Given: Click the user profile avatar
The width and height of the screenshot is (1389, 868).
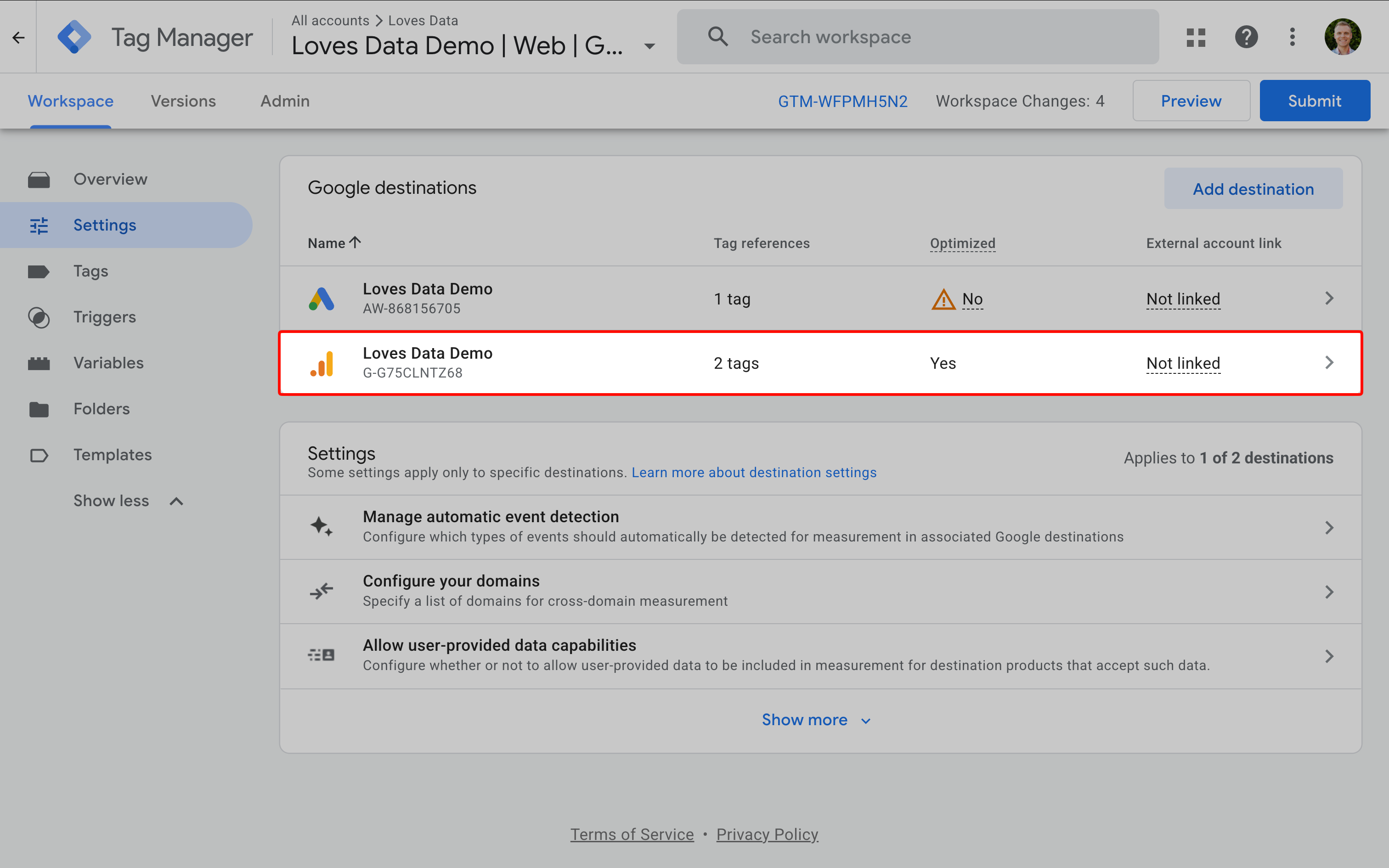Looking at the screenshot, I should coord(1343,37).
